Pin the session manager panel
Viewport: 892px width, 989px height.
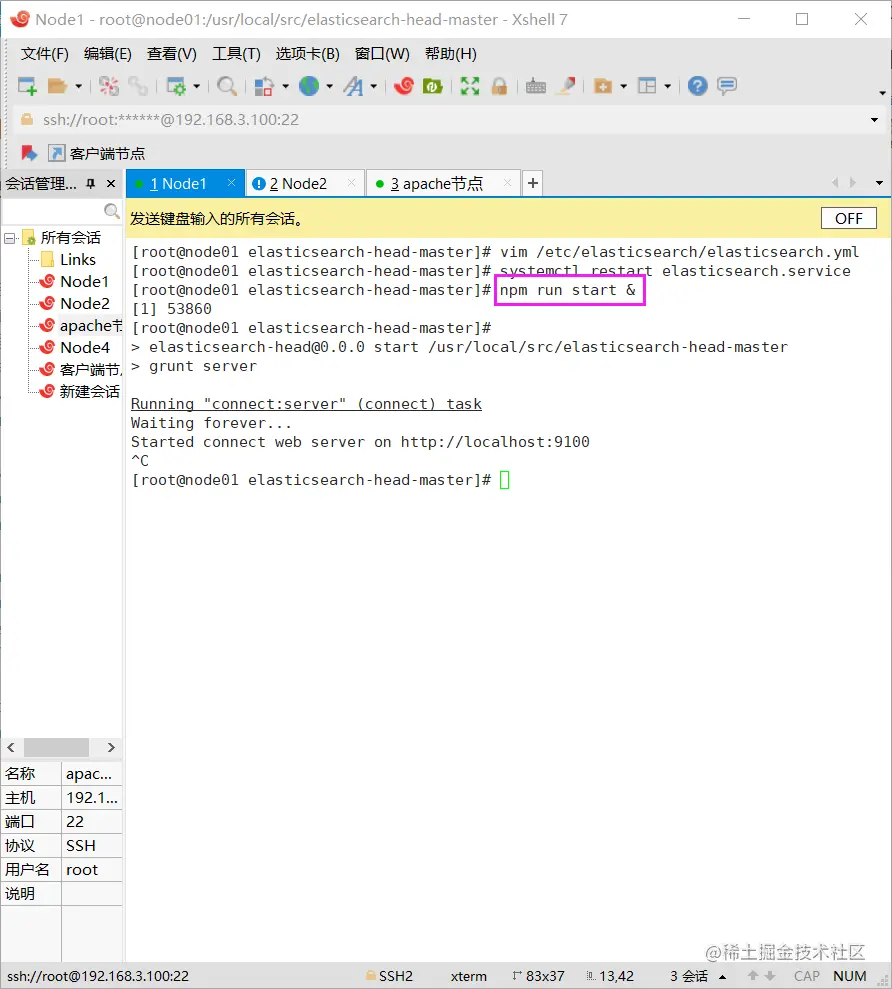coord(91,184)
